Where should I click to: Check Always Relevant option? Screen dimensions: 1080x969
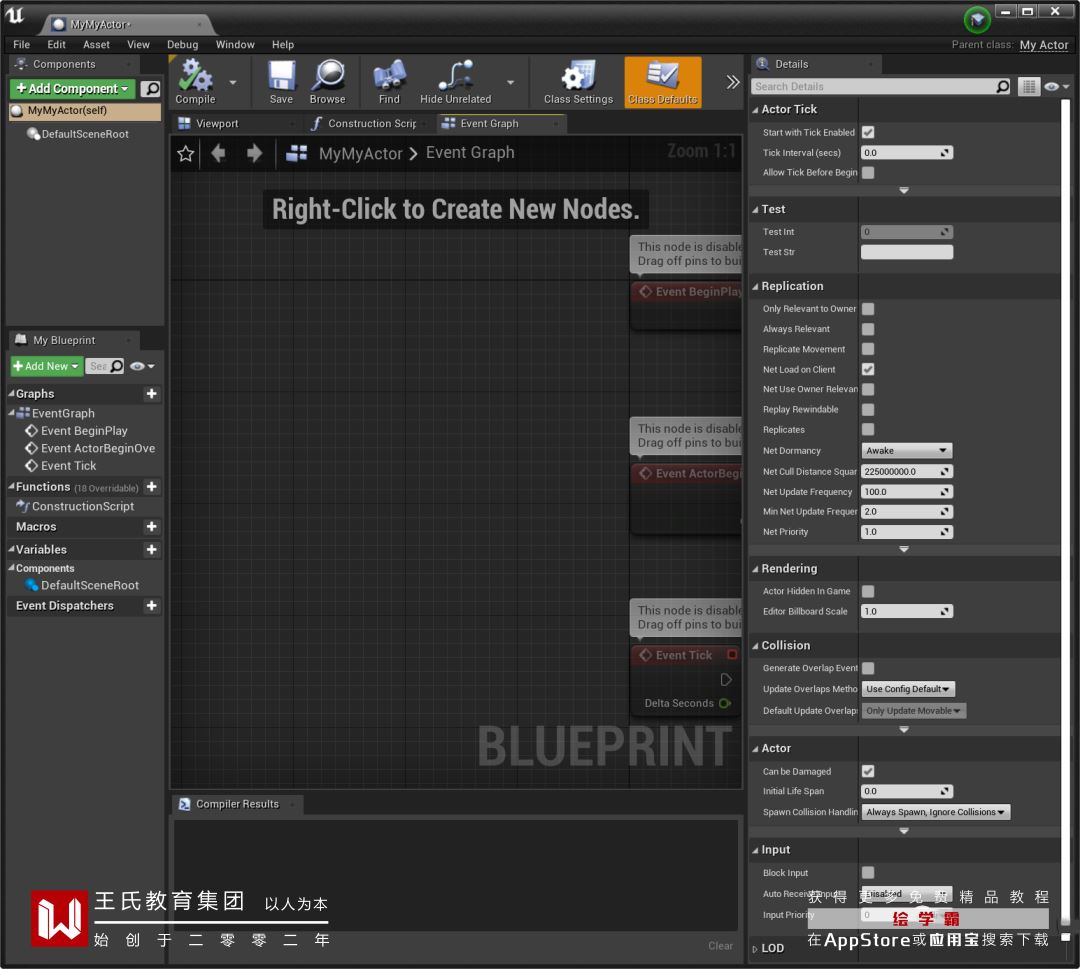pos(868,329)
